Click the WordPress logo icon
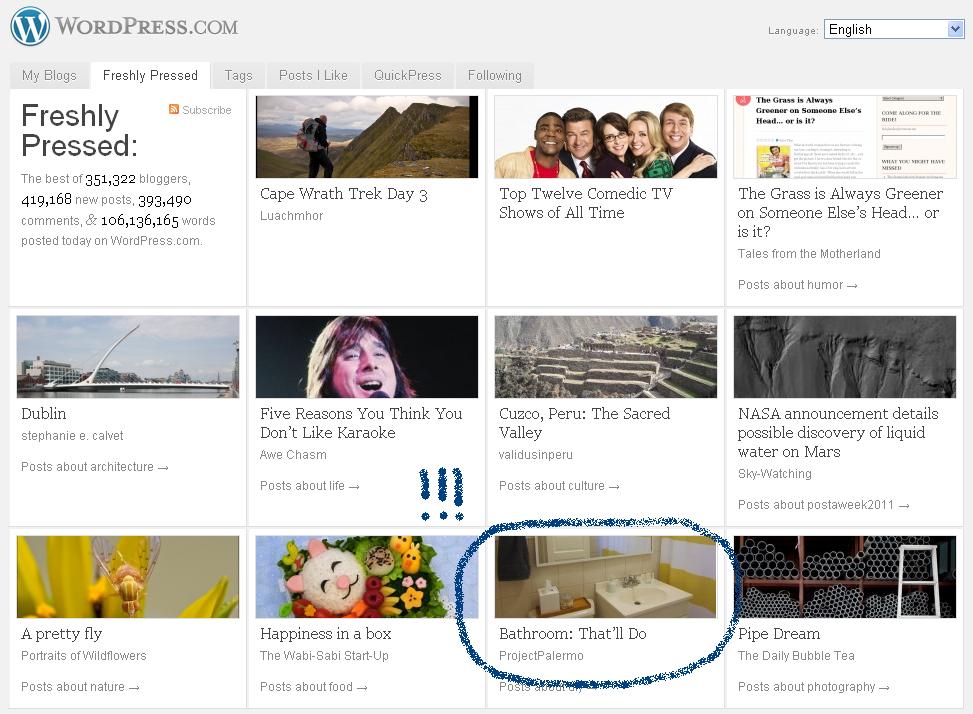Screen dimensions: 973x714 pos(30,26)
